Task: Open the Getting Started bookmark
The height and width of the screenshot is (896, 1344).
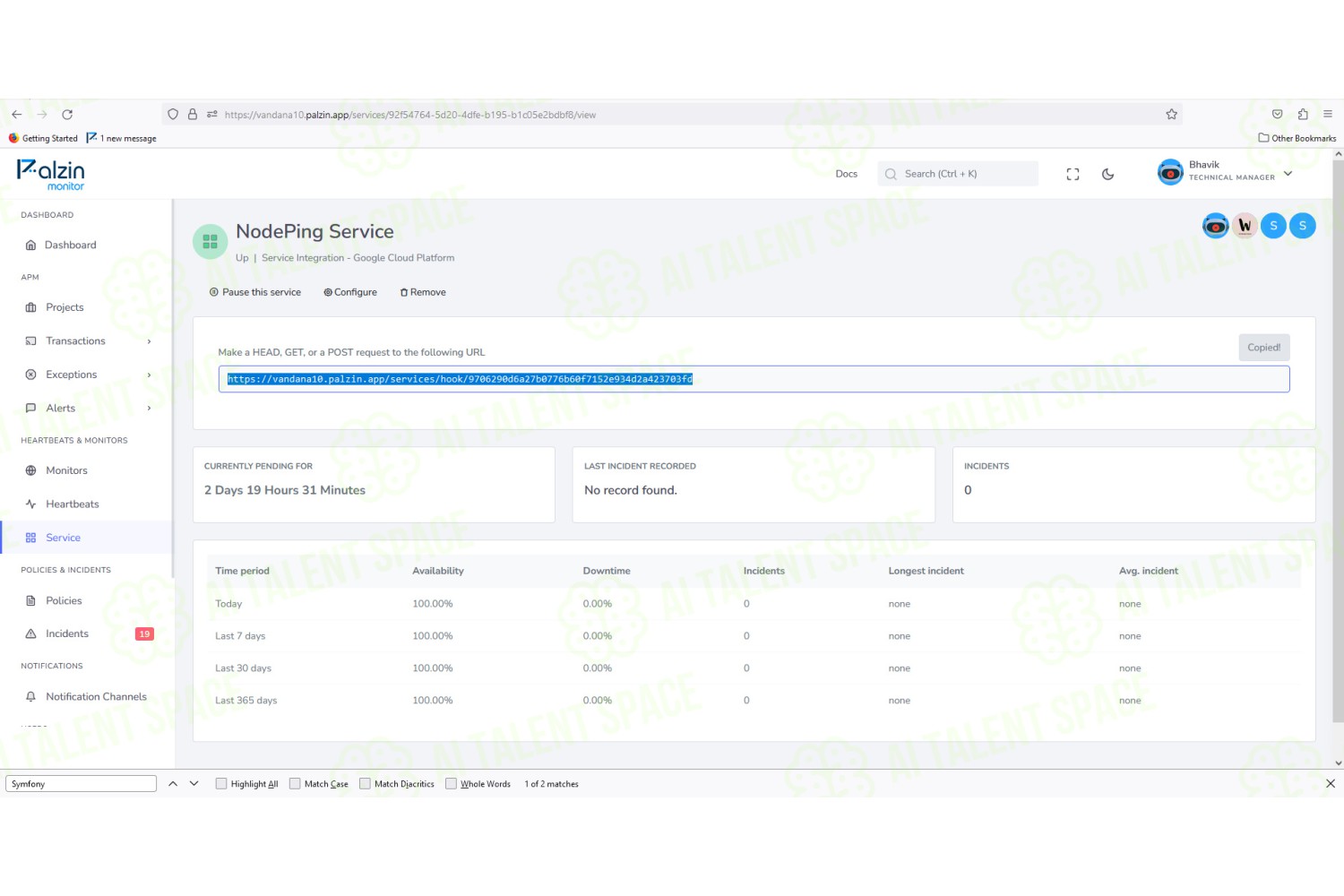Action: pos(43,139)
